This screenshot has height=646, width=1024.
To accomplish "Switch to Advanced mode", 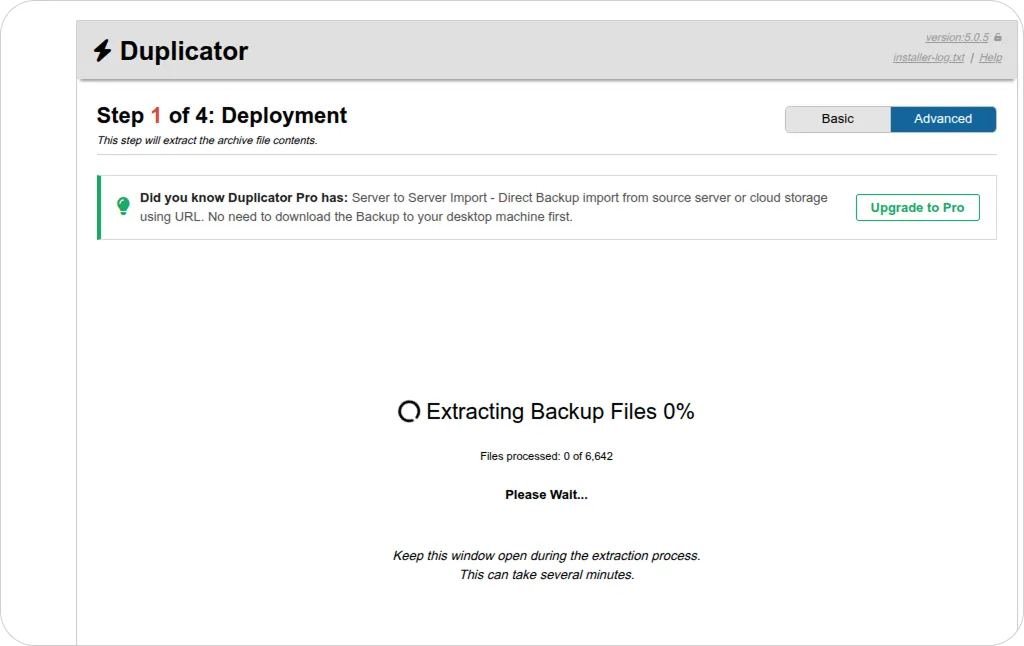I will (943, 119).
